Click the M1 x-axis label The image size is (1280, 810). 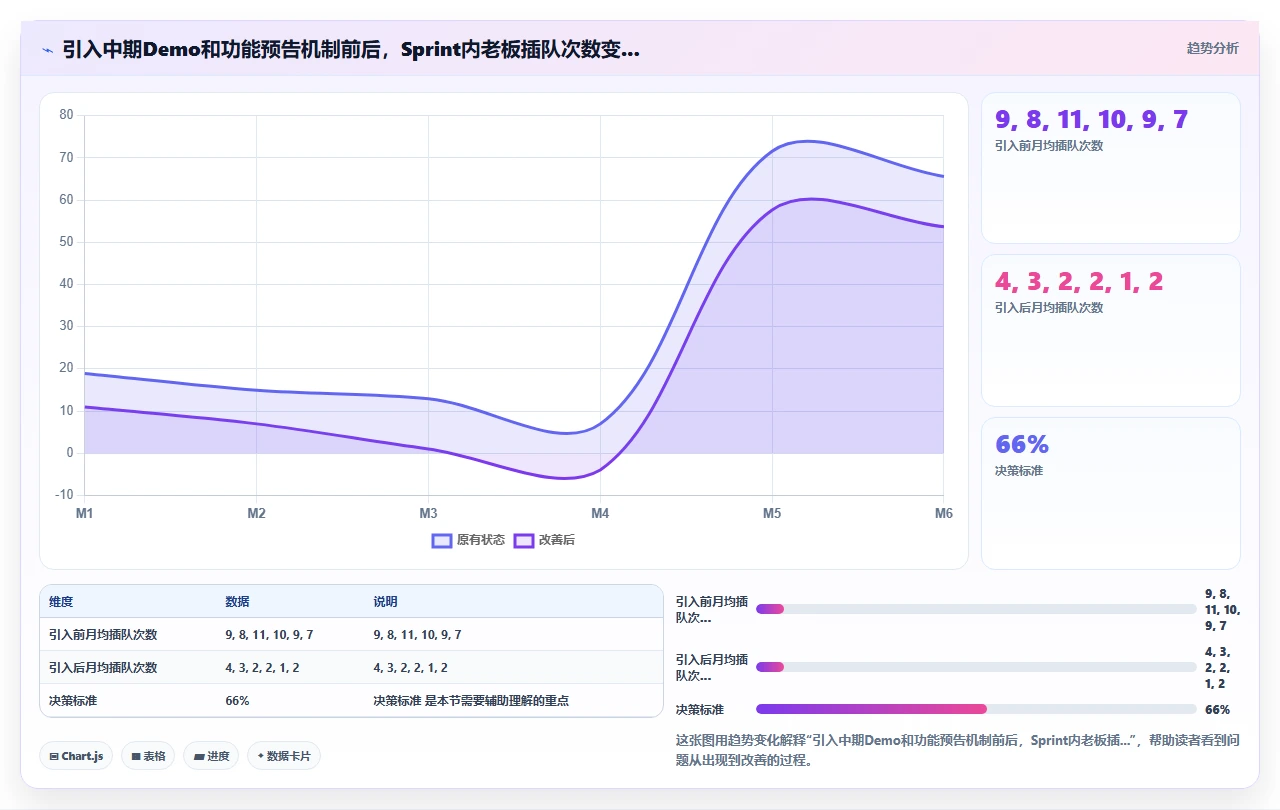point(85,514)
